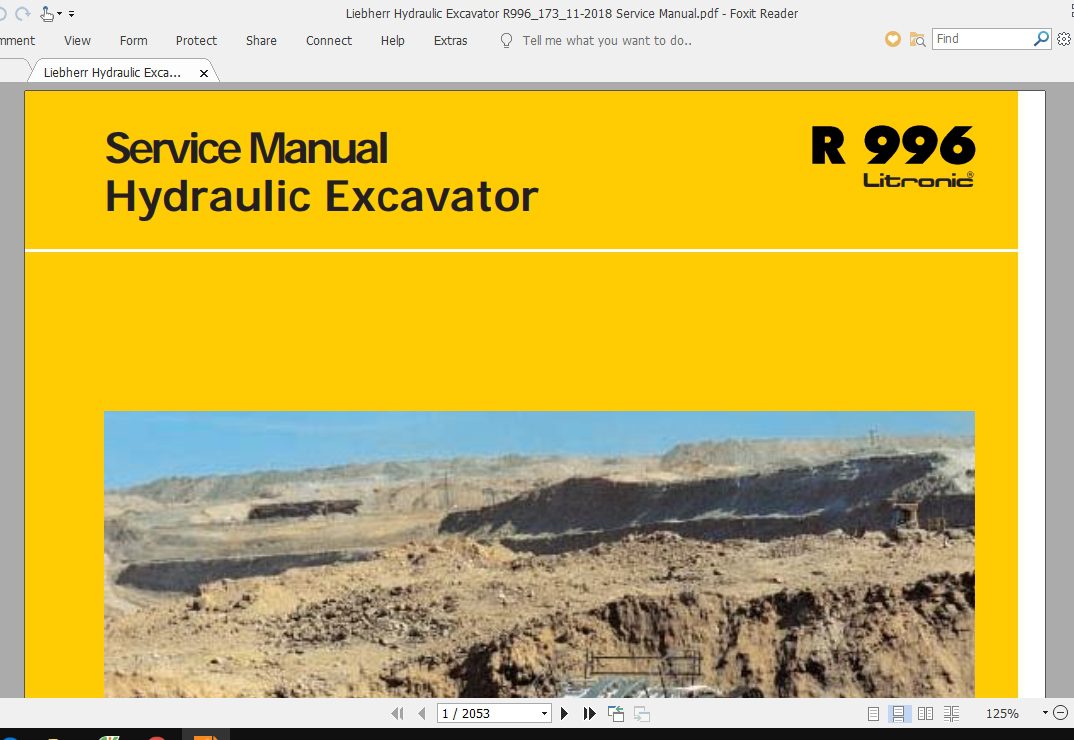The width and height of the screenshot is (1074, 740).
Task: Click the orange app icon on taskbar
Action: click(205, 735)
